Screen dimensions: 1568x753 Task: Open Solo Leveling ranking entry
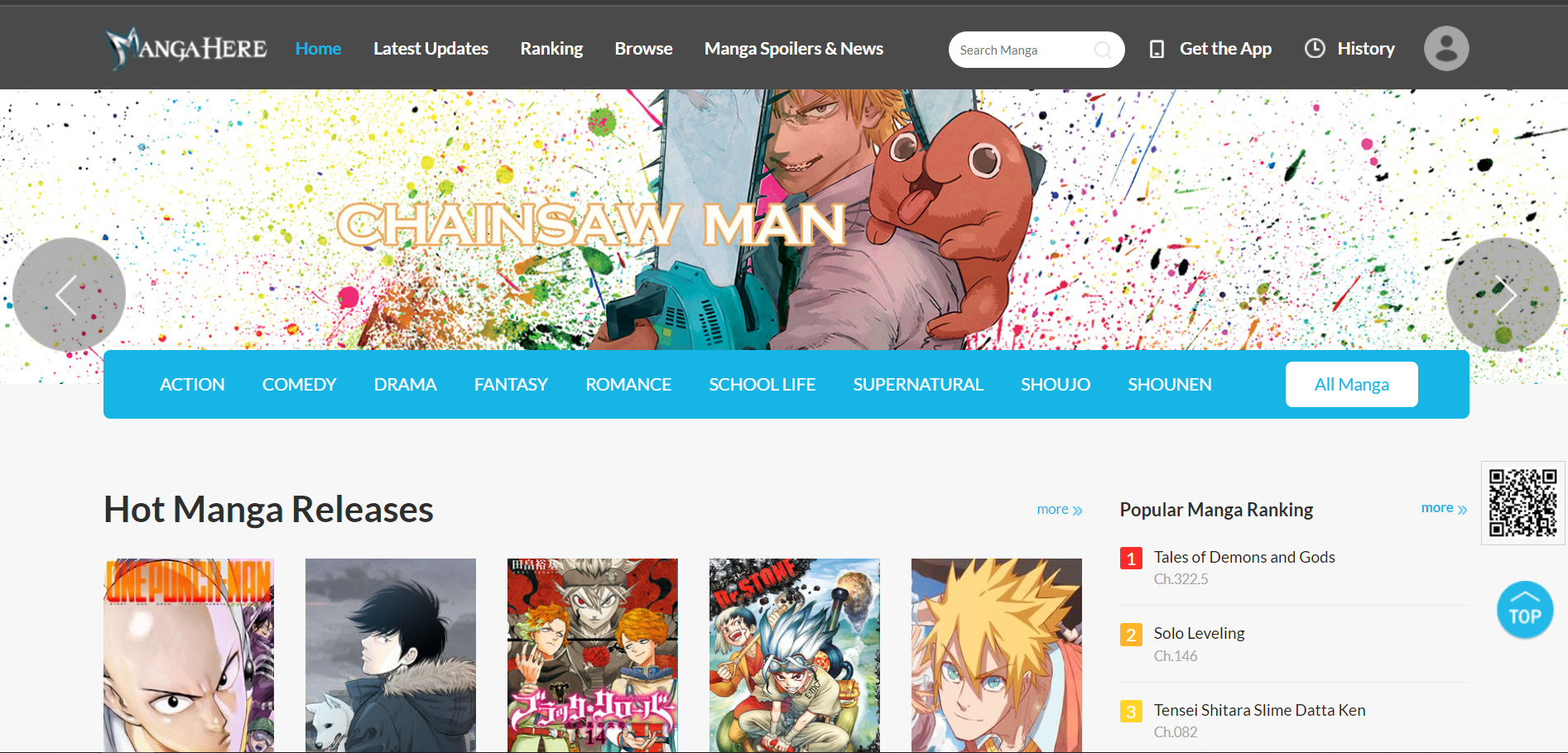point(1199,633)
